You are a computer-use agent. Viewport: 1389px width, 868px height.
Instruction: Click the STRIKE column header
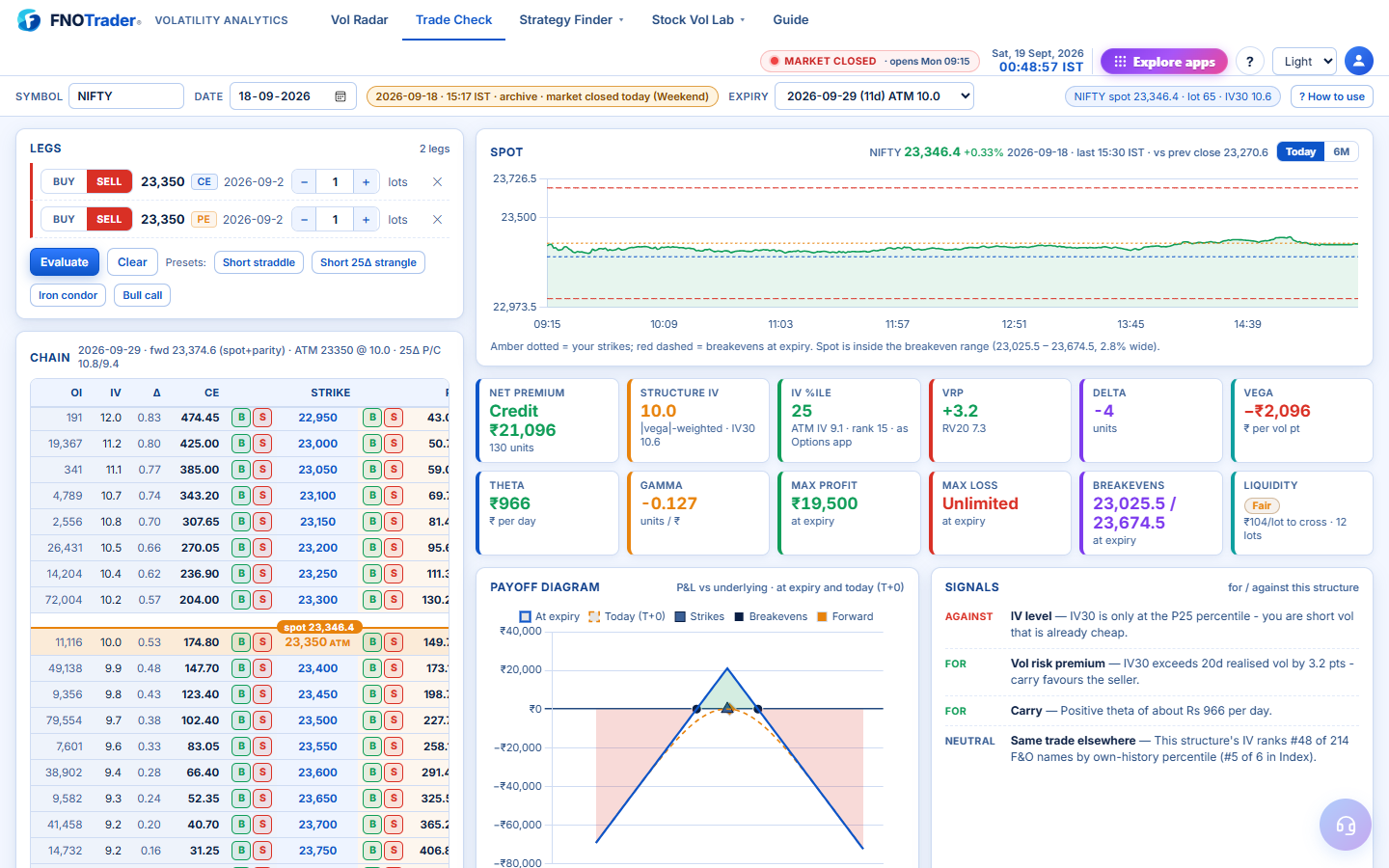330,393
